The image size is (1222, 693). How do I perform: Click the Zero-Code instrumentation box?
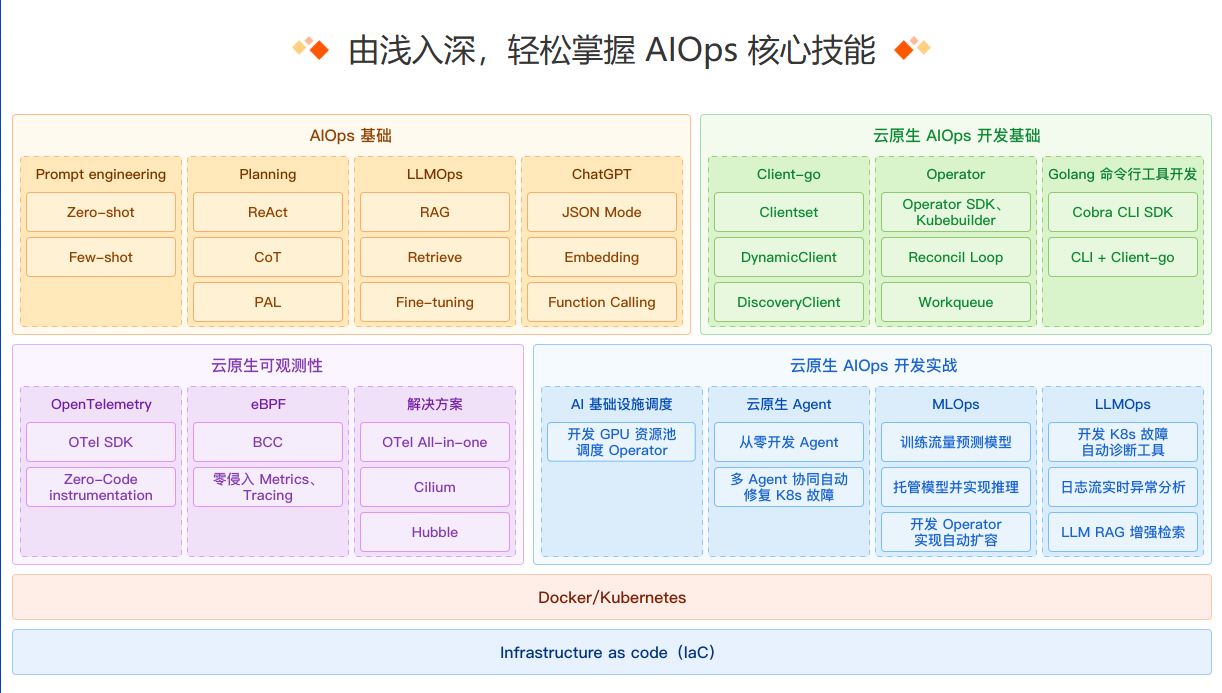point(101,487)
